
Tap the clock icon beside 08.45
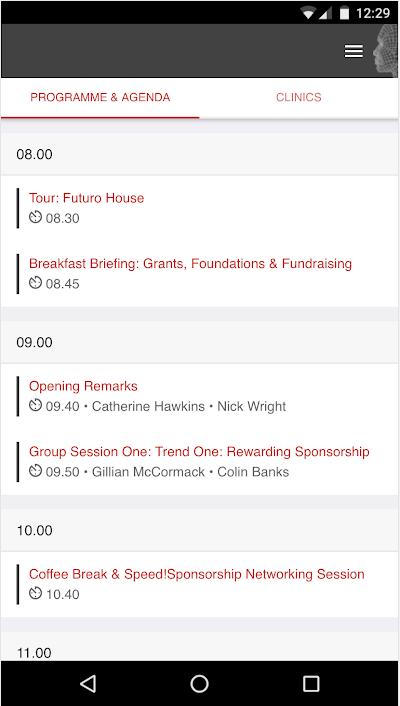36,283
